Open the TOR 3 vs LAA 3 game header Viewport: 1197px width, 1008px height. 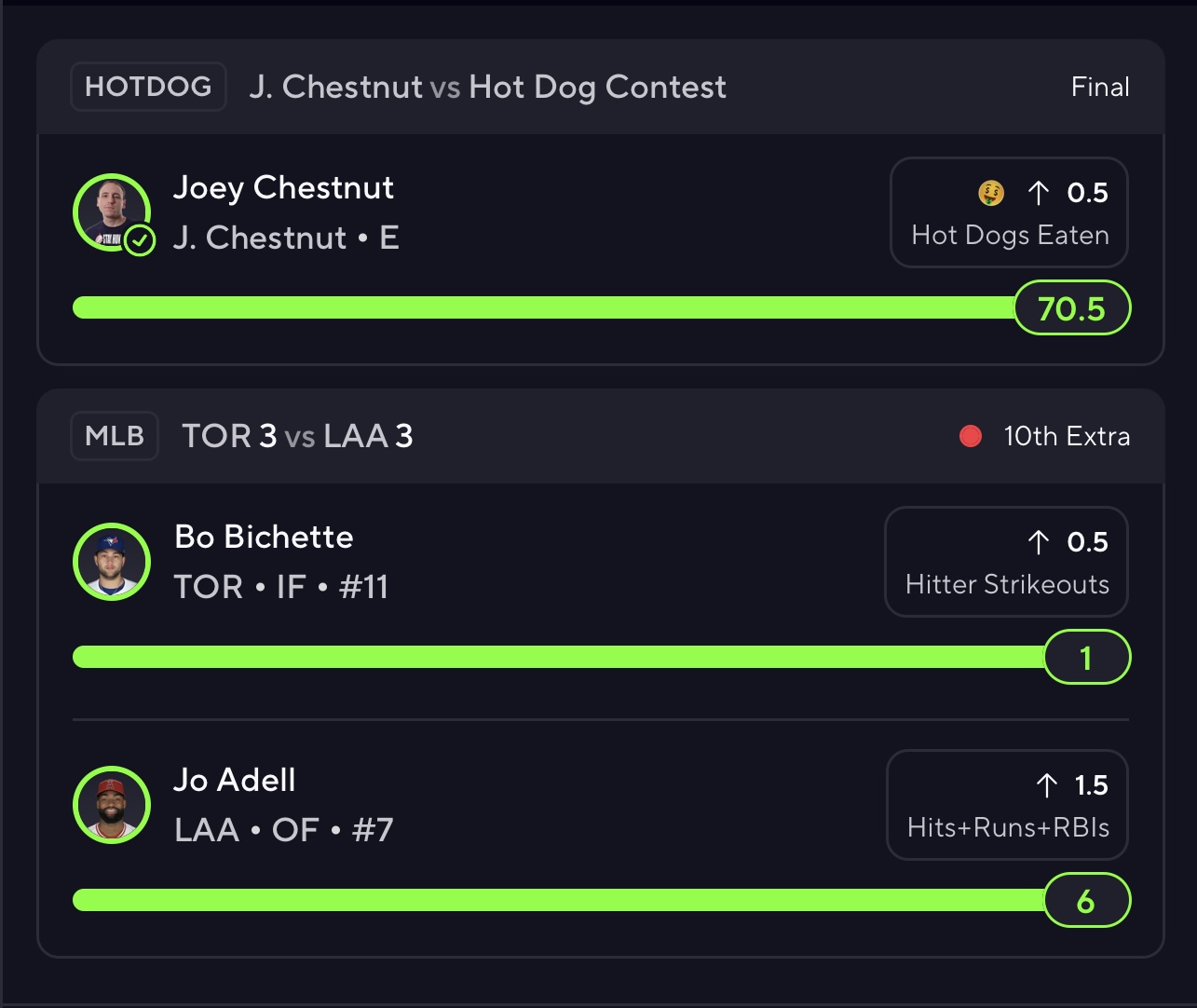pyautogui.click(x=601, y=436)
